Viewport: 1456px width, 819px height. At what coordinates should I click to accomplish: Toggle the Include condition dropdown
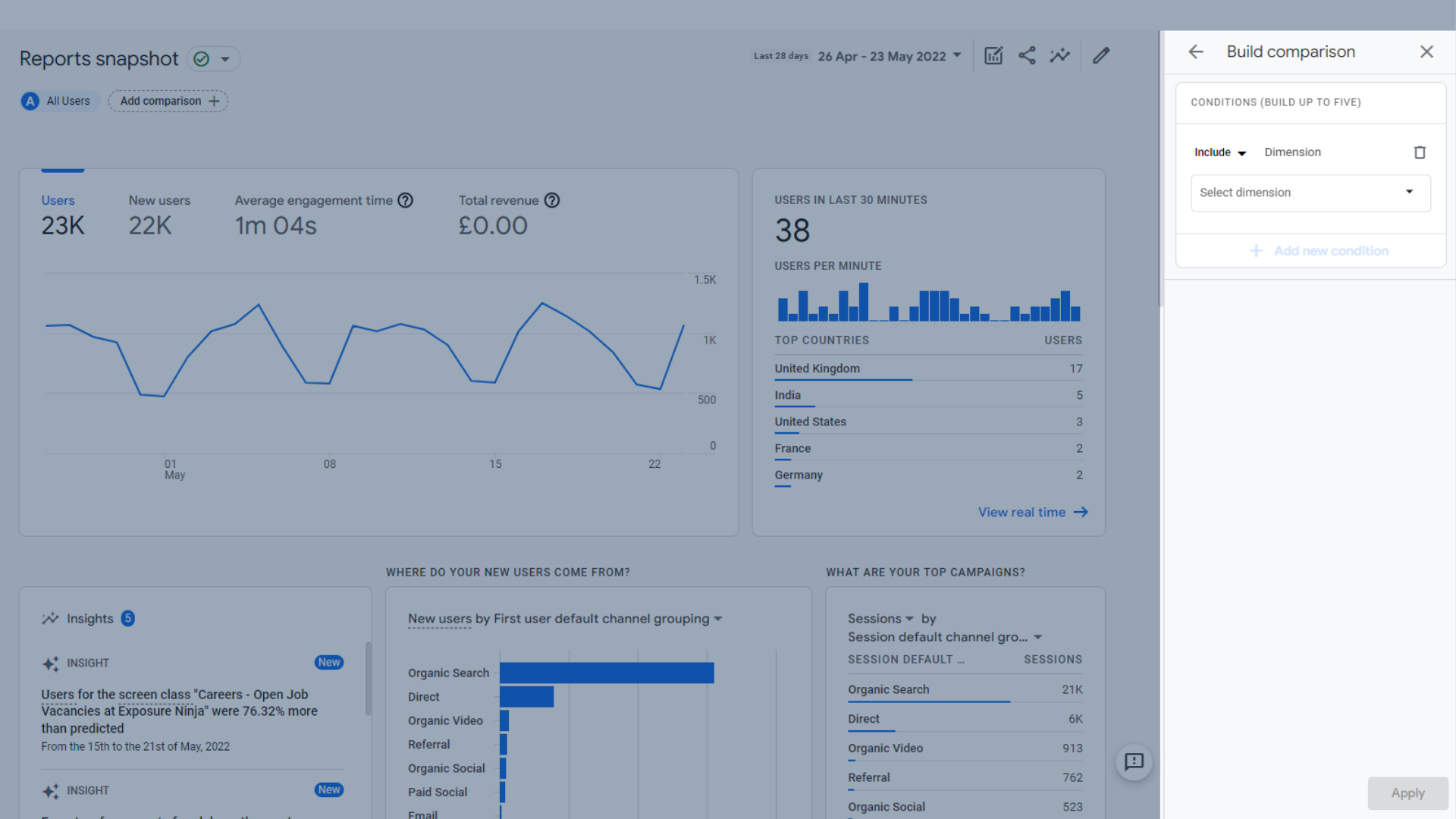click(1219, 152)
